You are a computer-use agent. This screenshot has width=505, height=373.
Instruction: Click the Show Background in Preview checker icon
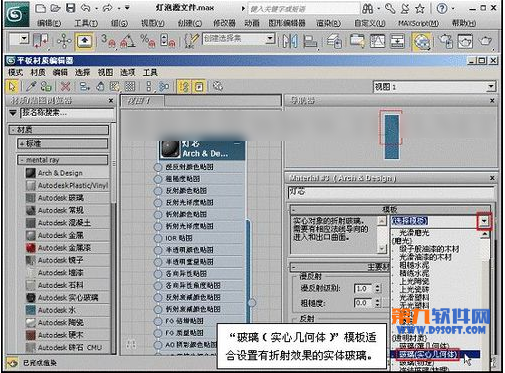(x=130, y=87)
